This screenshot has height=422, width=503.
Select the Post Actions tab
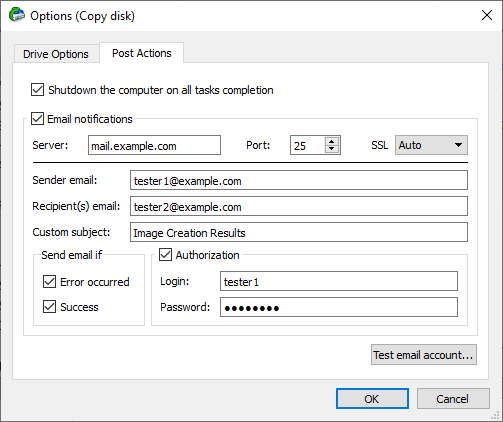click(142, 53)
